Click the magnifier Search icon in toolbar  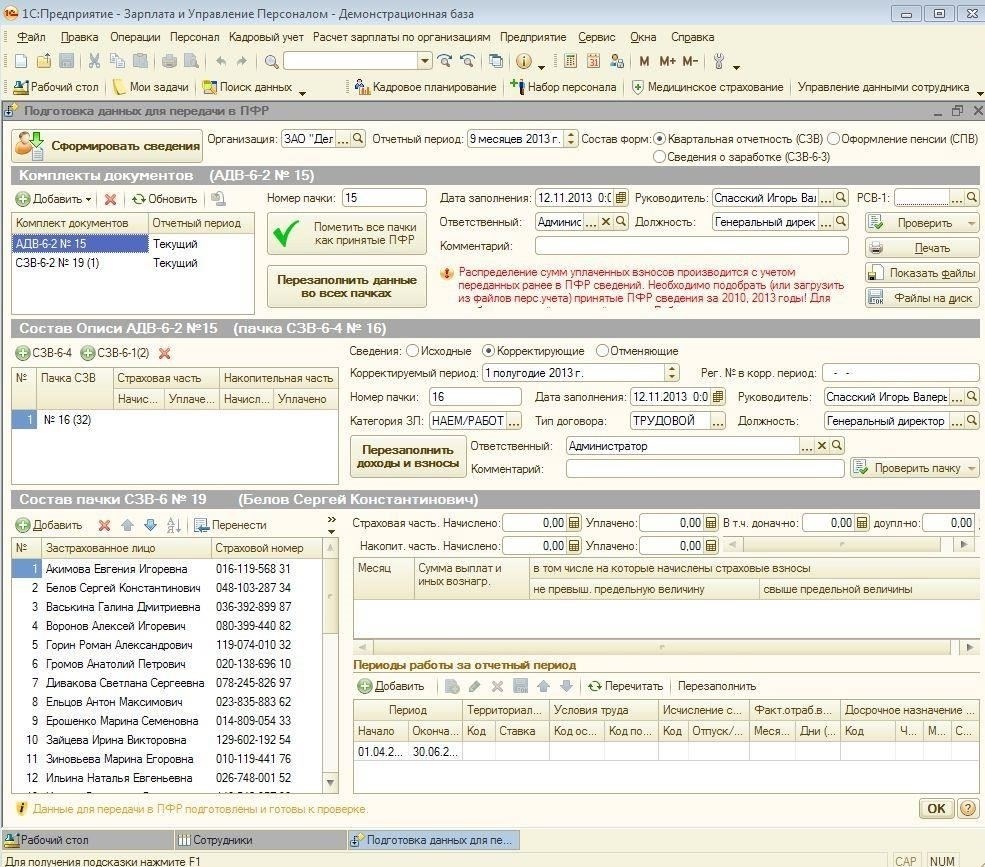coord(271,61)
